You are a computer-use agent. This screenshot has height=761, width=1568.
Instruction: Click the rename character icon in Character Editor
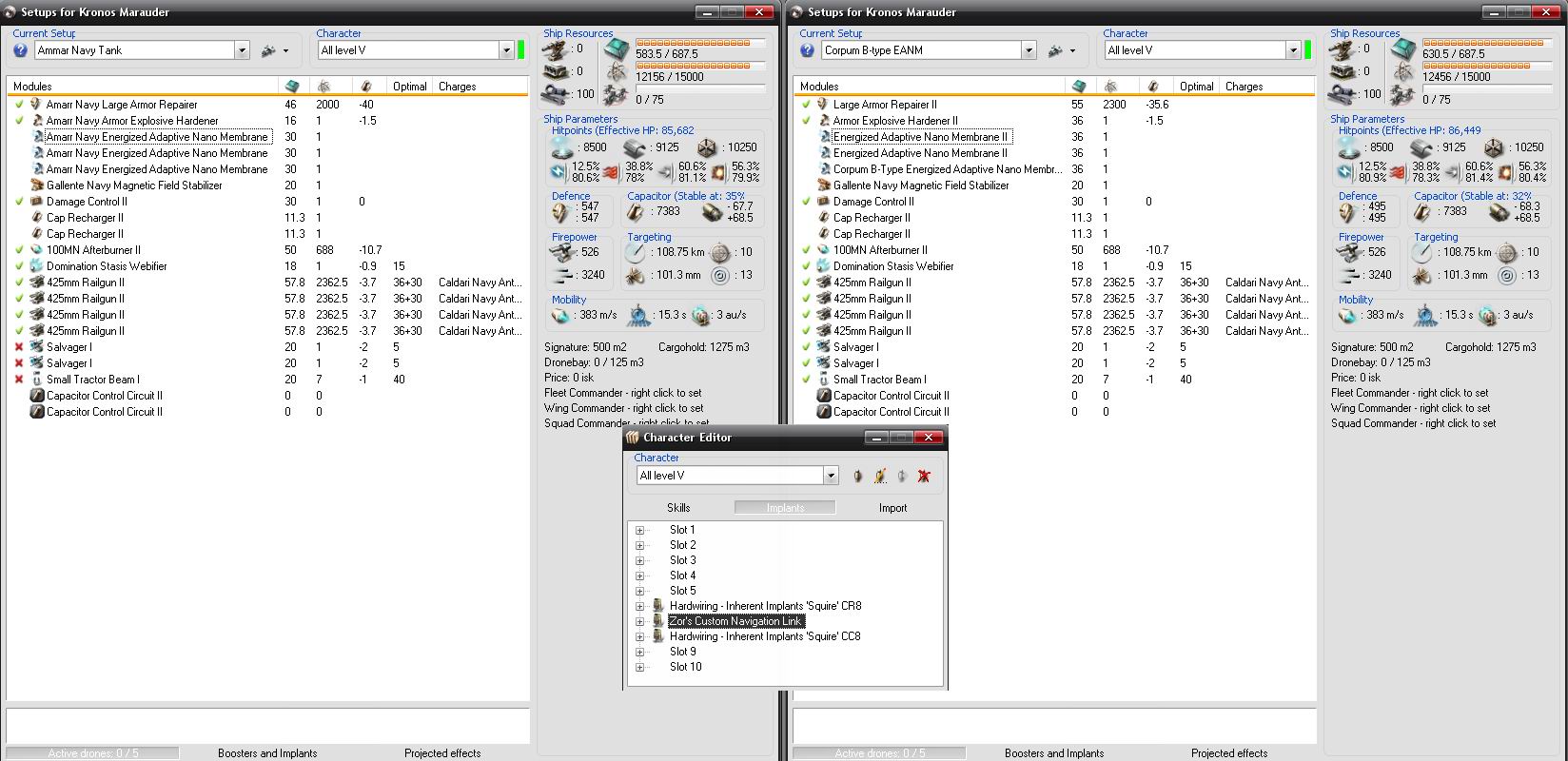880,476
